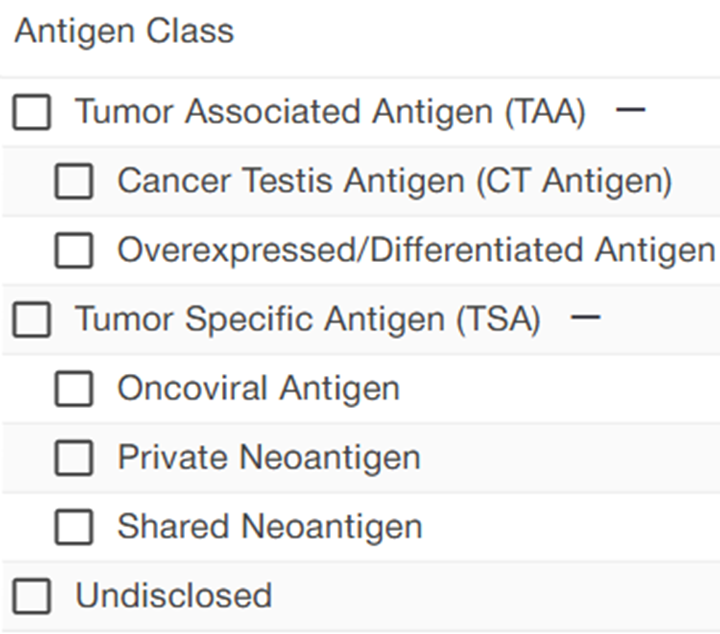Tick the Undisclosed checkbox
This screenshot has width=720, height=634.
32,596
